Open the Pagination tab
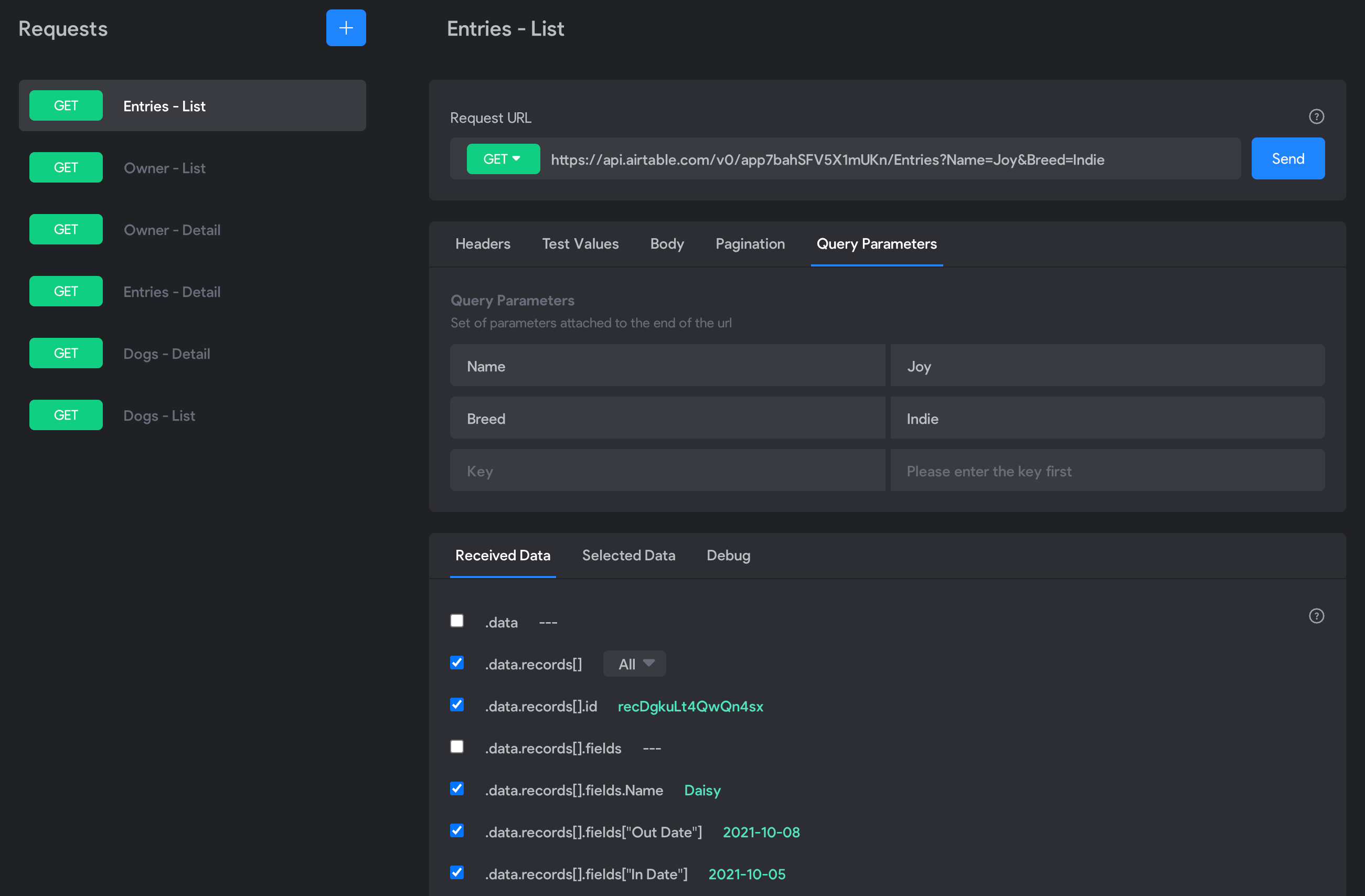This screenshot has width=1365, height=896. point(750,244)
